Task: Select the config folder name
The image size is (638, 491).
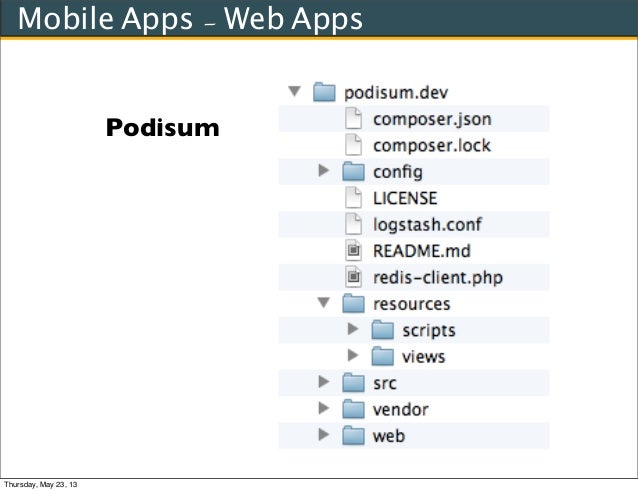Action: coord(398,172)
